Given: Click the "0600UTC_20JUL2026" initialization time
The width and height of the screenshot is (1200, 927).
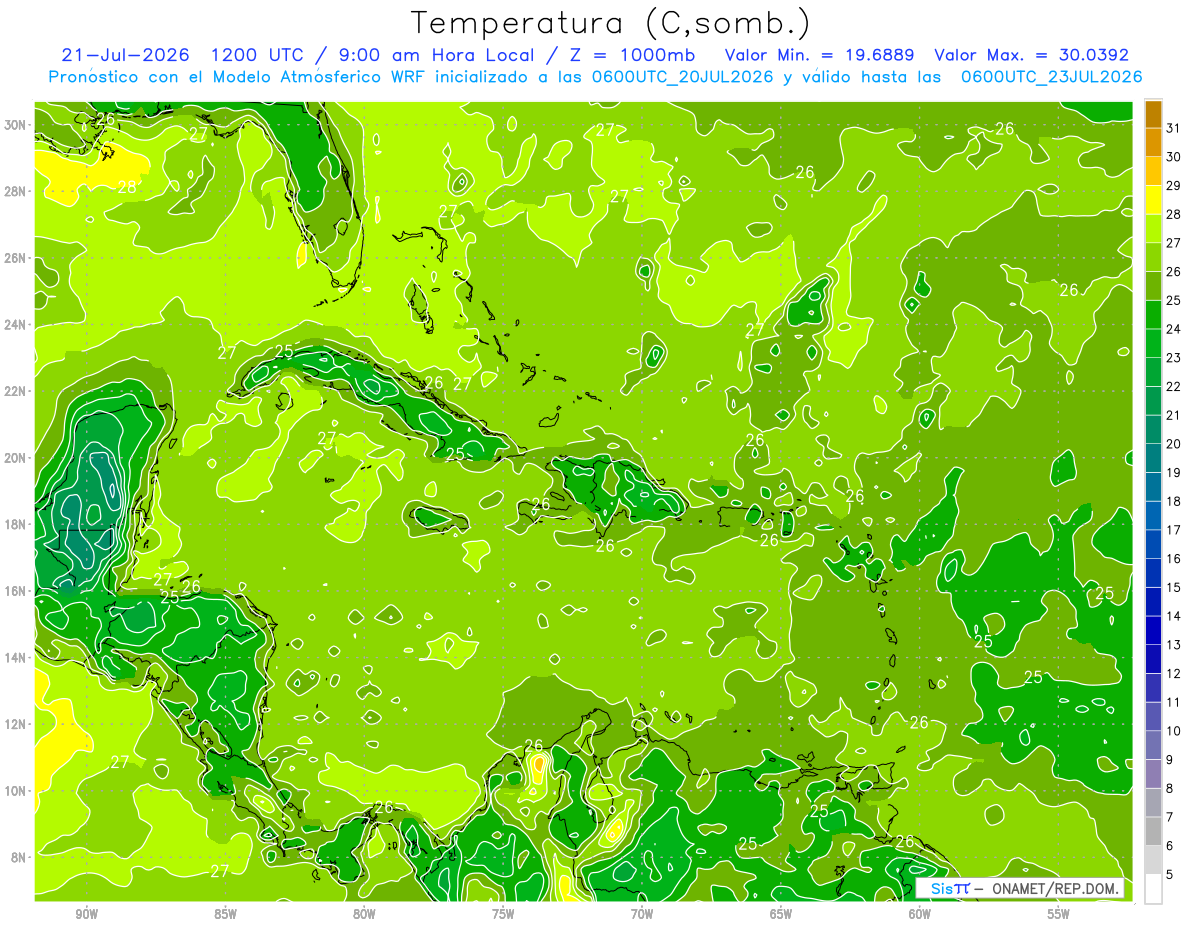Looking at the screenshot, I should pyautogui.click(x=682, y=77).
